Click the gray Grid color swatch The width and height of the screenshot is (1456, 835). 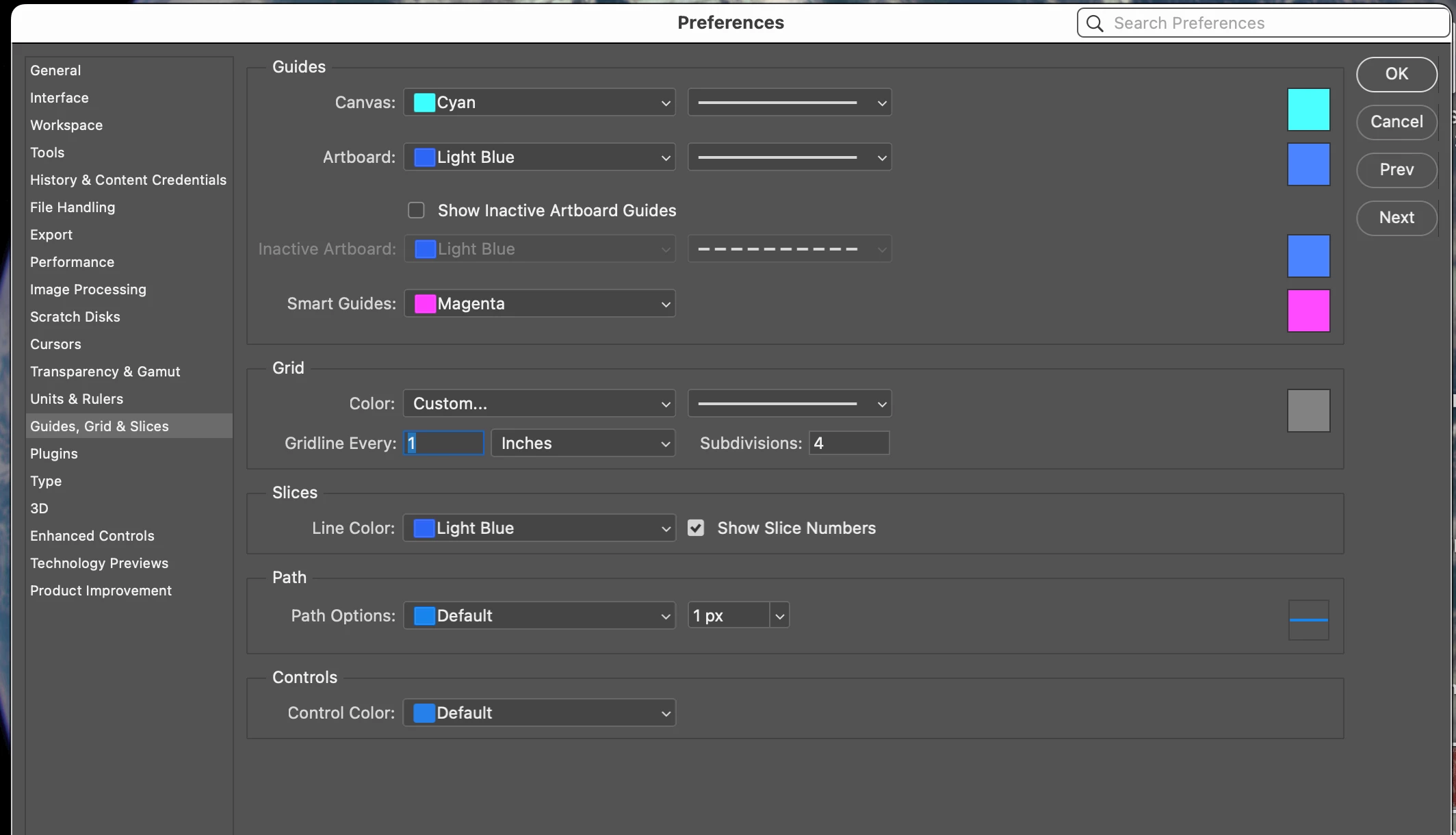1308,411
